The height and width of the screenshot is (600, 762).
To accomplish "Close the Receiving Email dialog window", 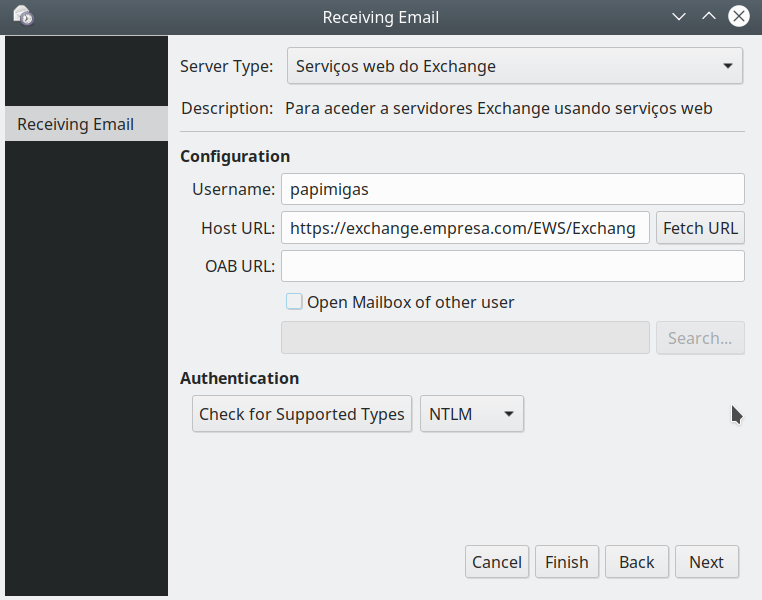I will pyautogui.click(x=739, y=17).
